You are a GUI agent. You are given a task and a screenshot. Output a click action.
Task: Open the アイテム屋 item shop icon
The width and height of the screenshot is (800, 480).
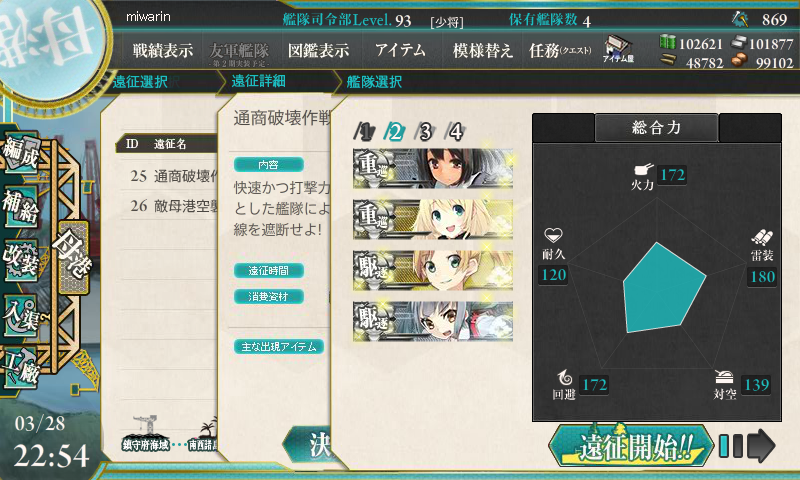(x=618, y=50)
